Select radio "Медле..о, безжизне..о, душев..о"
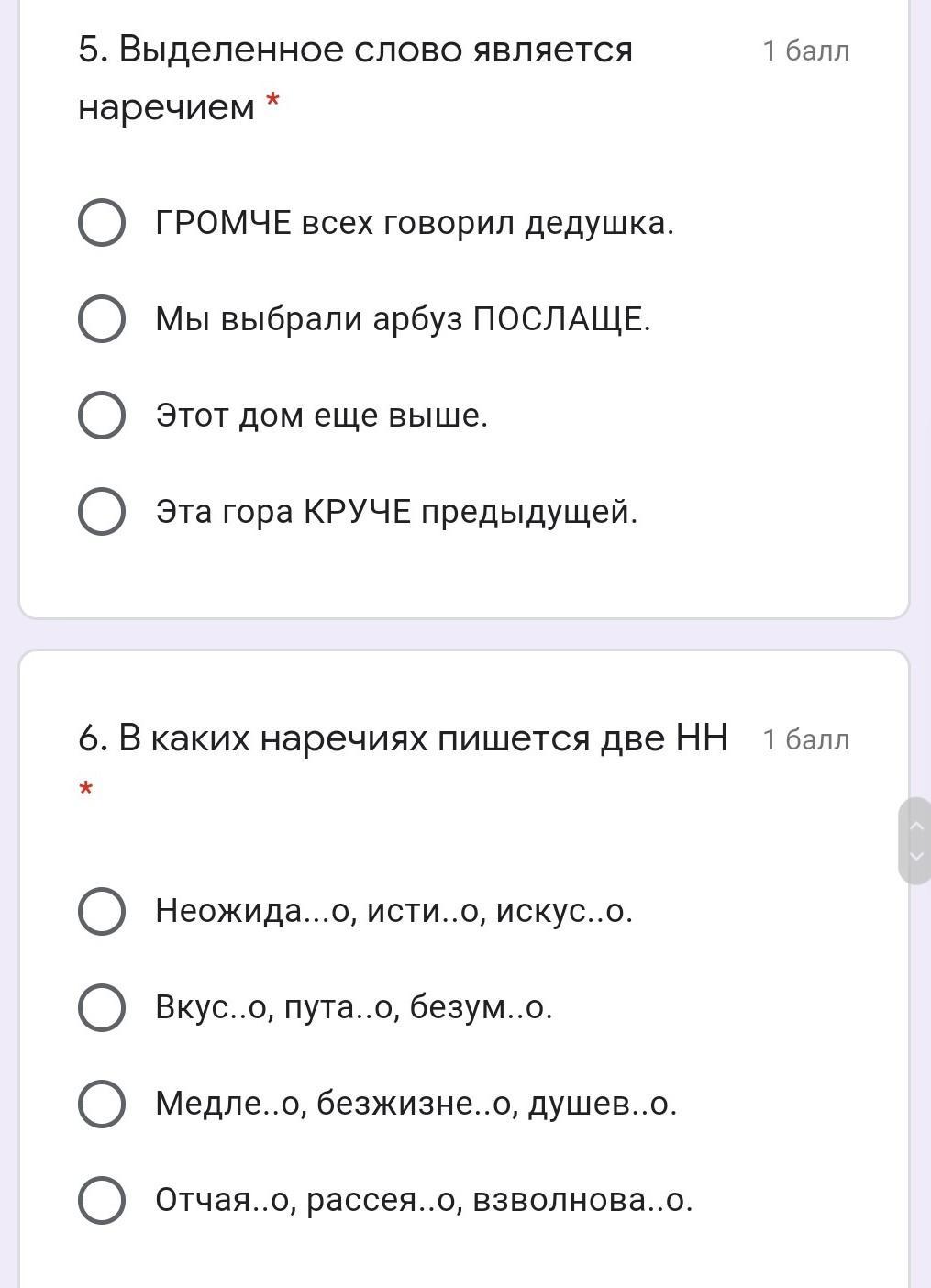The width and height of the screenshot is (931, 1288). click(102, 1104)
